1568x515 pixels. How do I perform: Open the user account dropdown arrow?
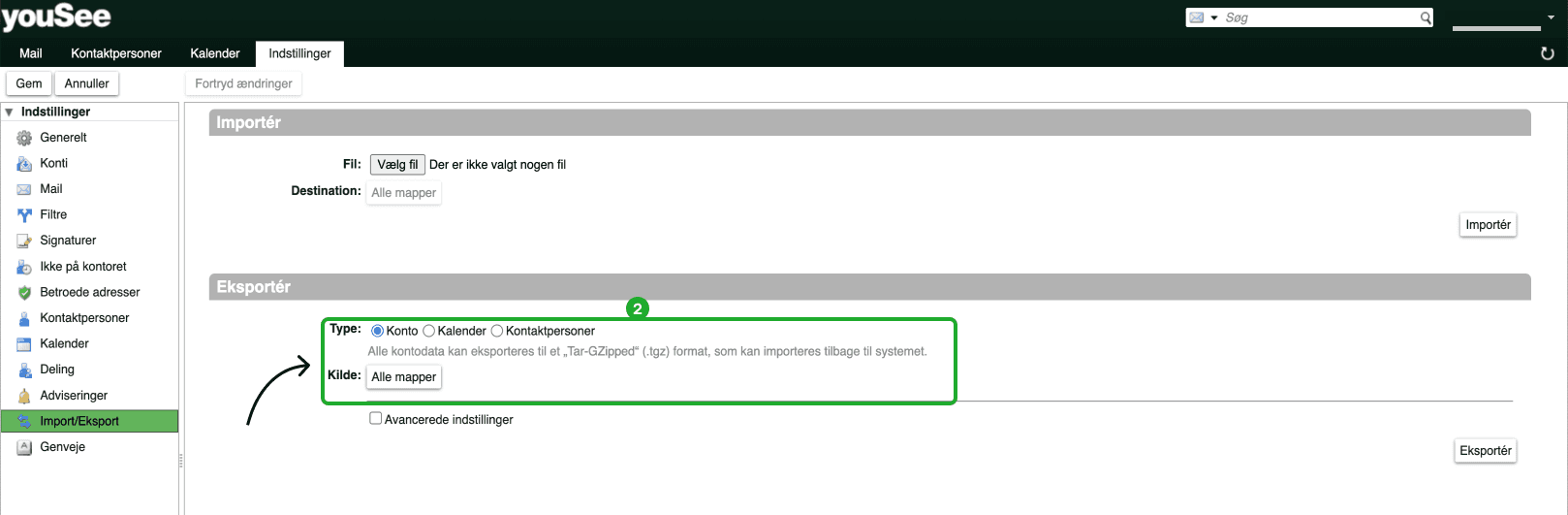(x=1551, y=17)
